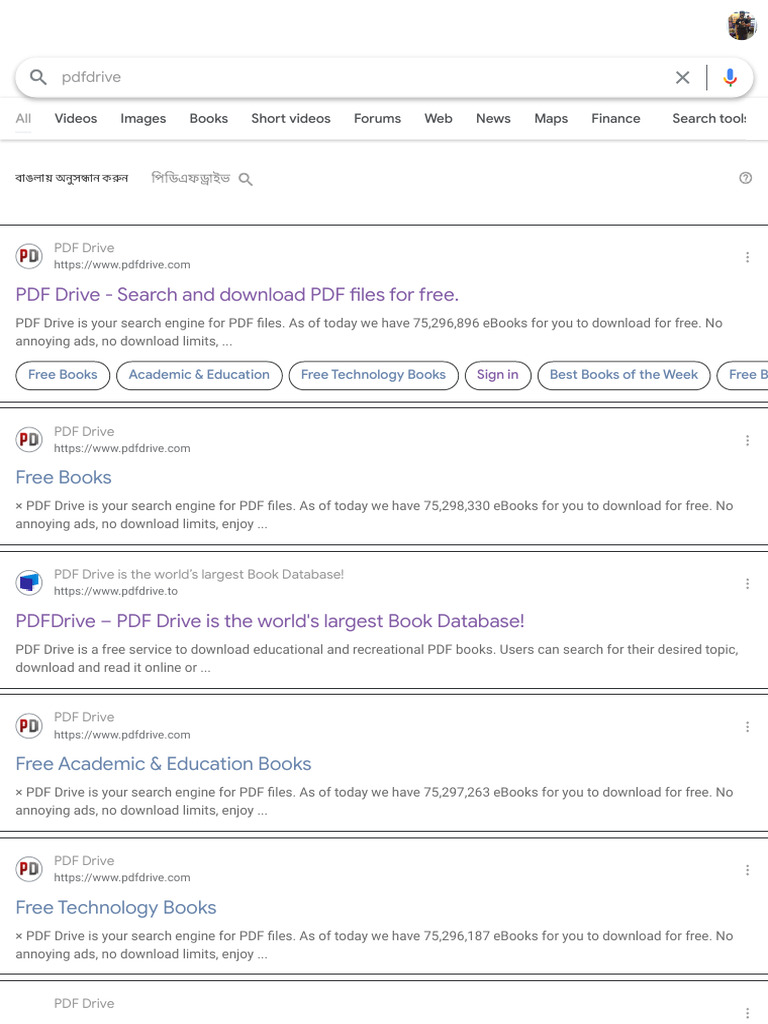Clear the search query with the X icon
This screenshot has height=1024, width=768.
683,77
